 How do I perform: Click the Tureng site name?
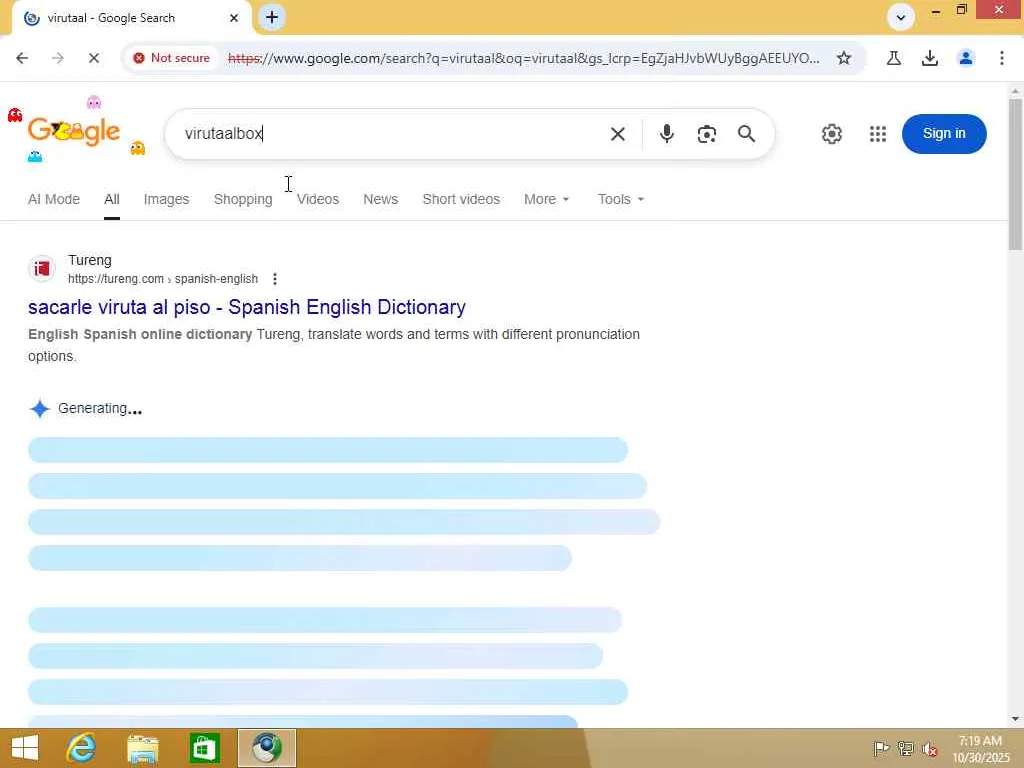89,260
